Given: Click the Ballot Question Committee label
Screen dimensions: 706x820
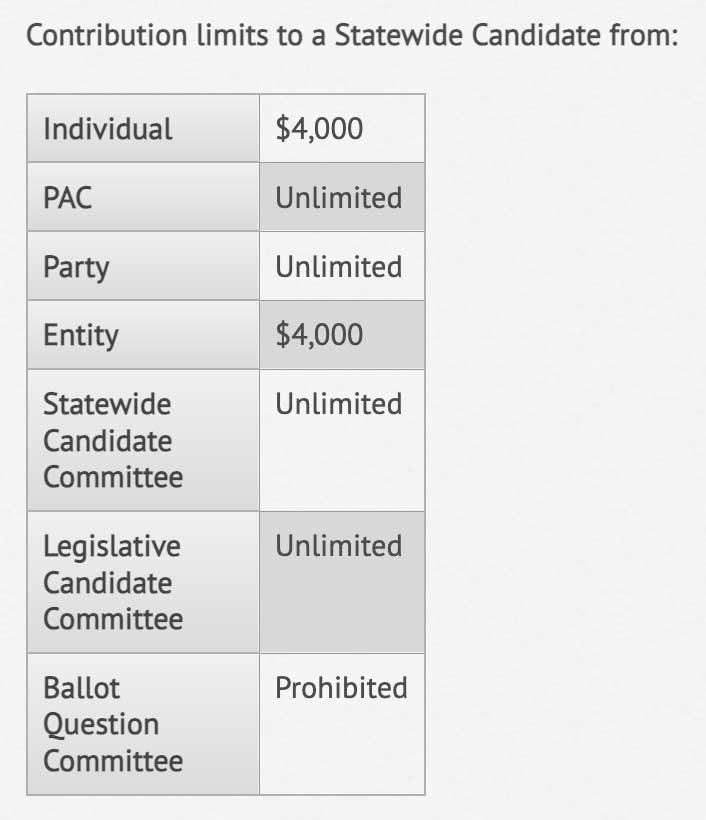Looking at the screenshot, I should [143, 724].
